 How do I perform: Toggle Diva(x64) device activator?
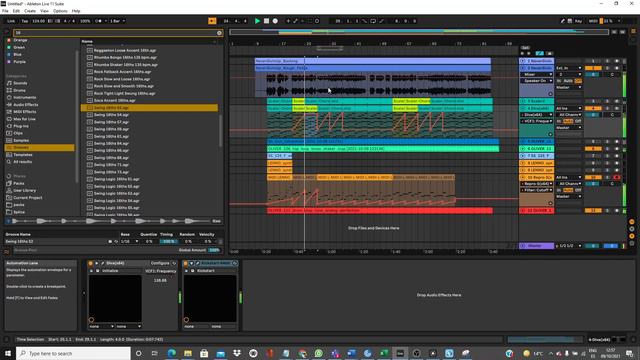[91, 263]
